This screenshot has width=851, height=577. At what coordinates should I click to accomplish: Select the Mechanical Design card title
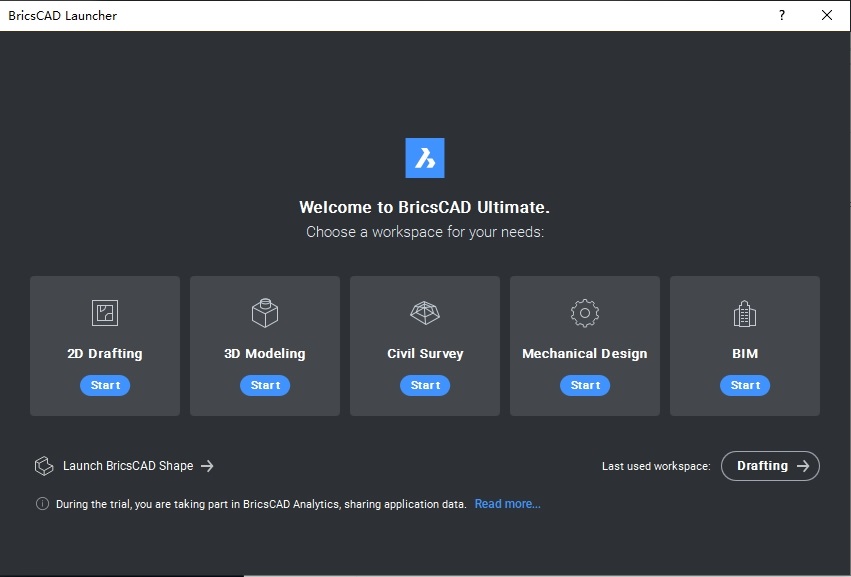[x=585, y=353]
